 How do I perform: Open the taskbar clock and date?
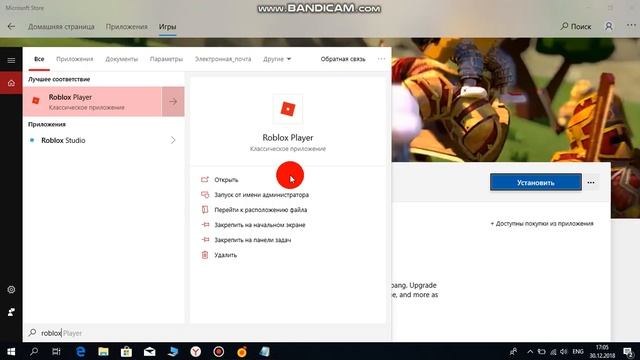[x=602, y=351]
